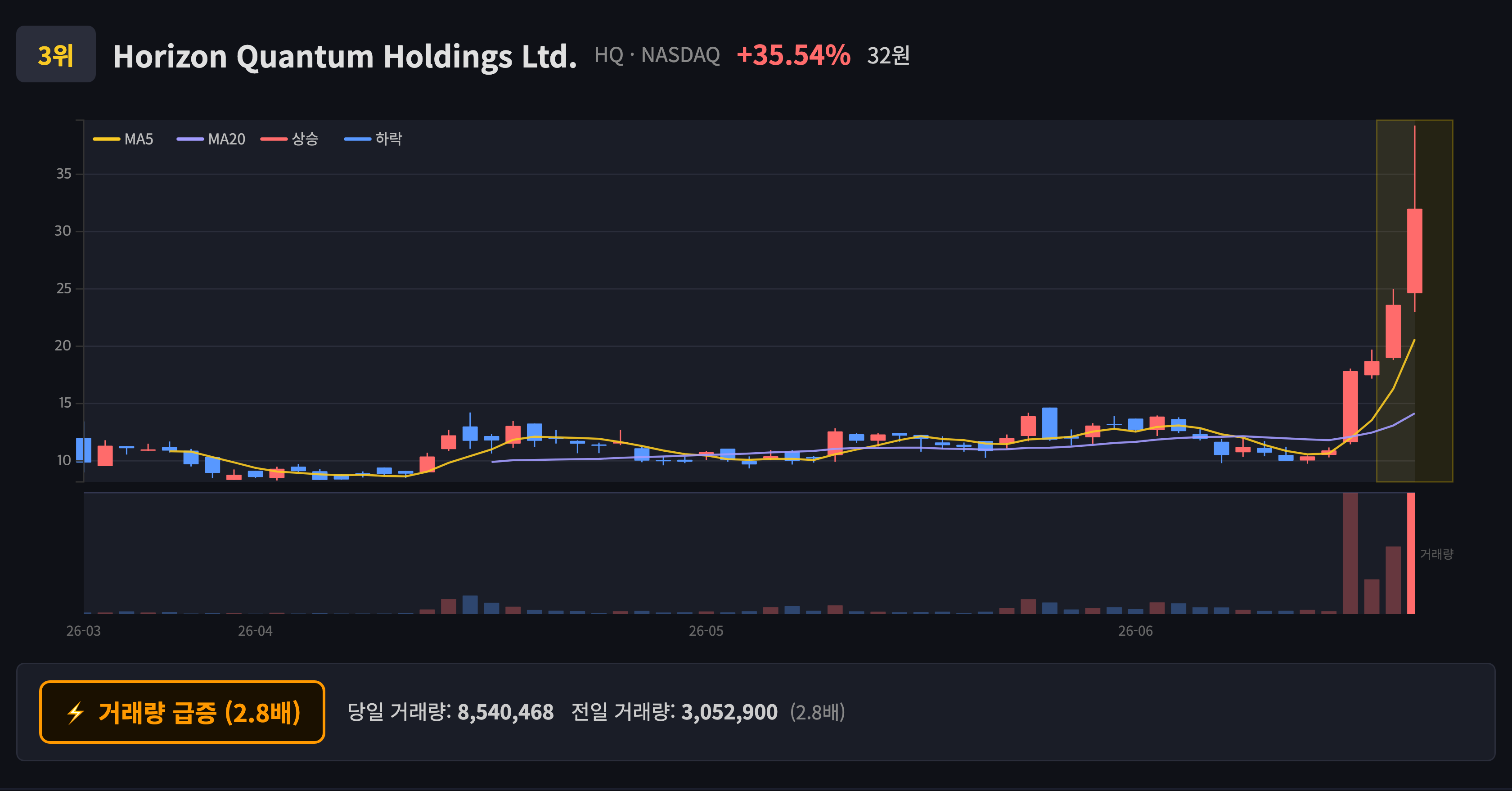Click the HQ · NASDAQ ticker label
1512x791 pixels.
click(x=657, y=55)
